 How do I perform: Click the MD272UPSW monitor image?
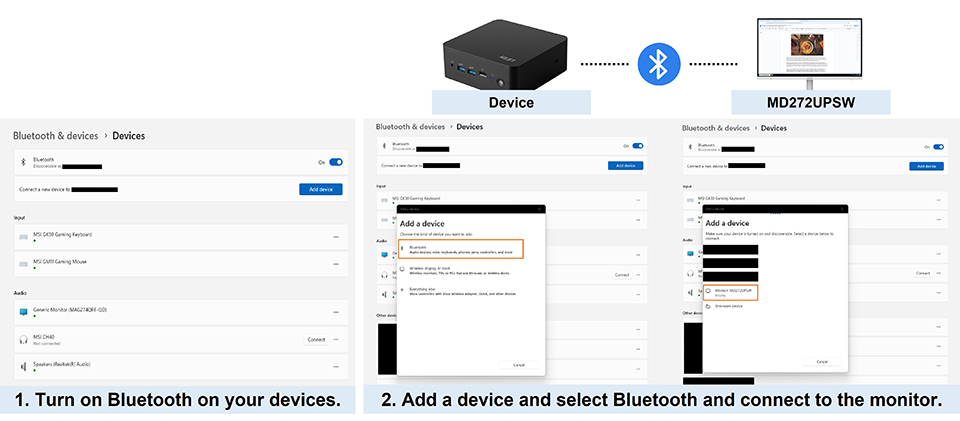coord(810,45)
